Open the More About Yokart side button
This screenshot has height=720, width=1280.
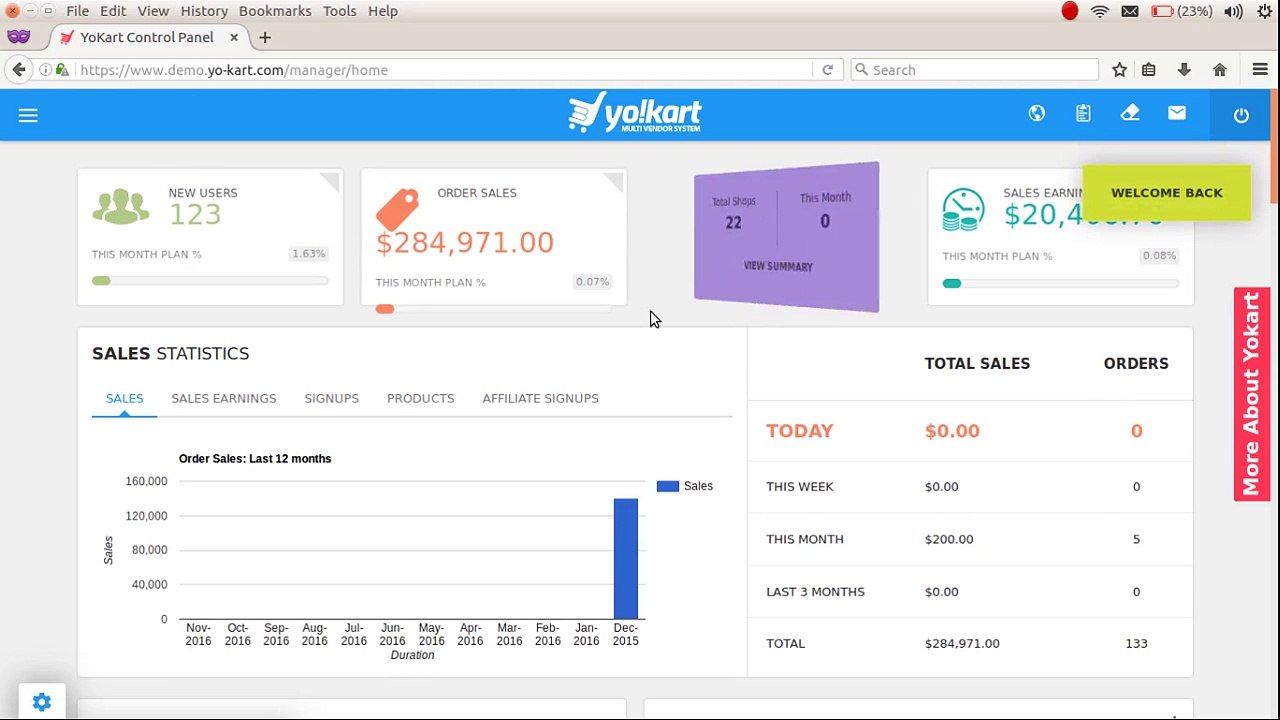pos(1251,394)
